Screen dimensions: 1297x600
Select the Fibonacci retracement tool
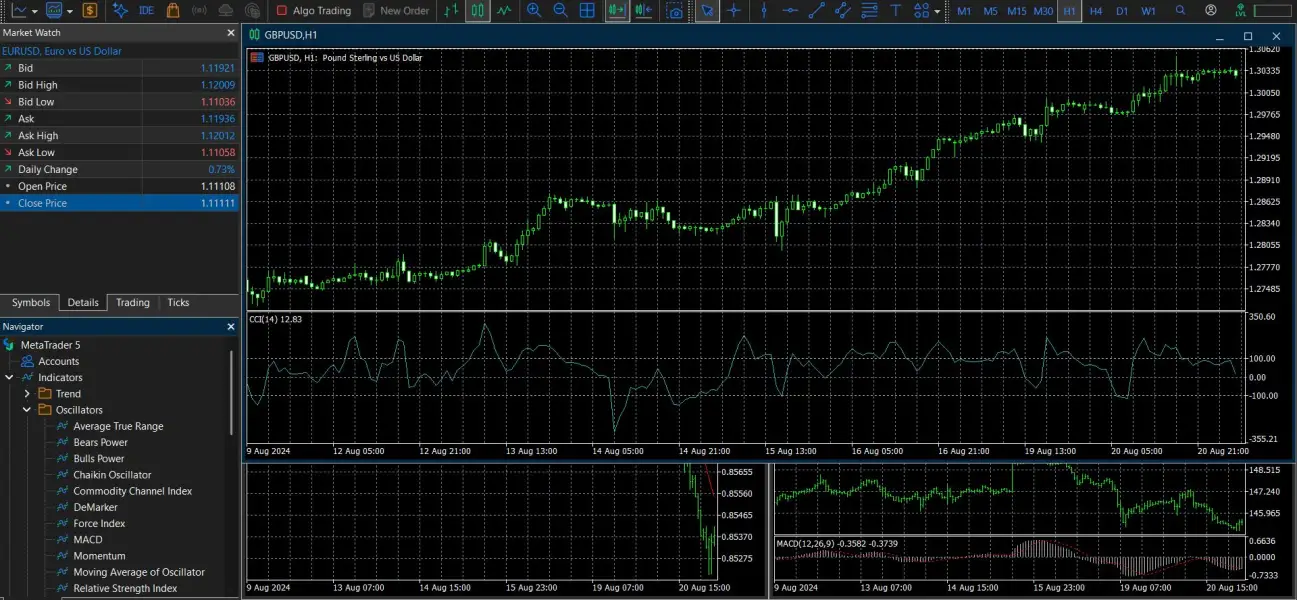click(869, 11)
